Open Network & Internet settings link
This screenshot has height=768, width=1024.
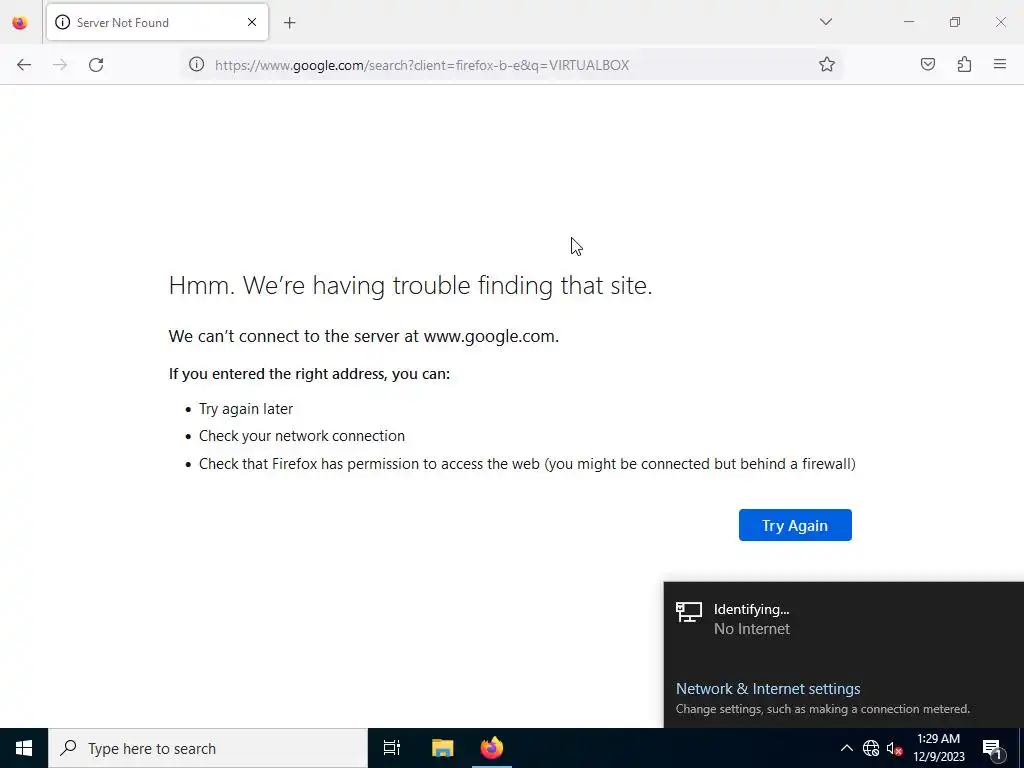(767, 688)
